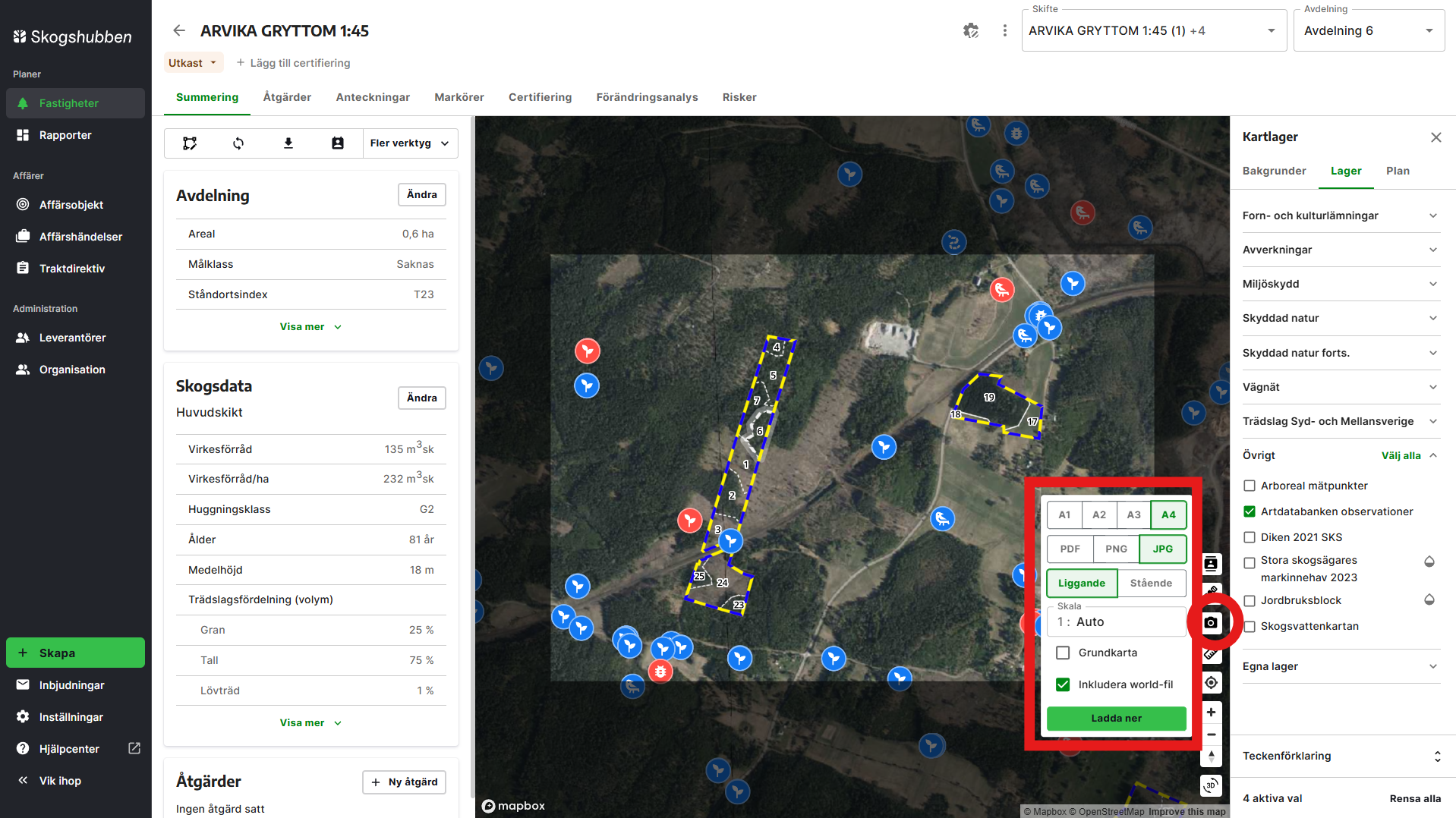The image size is (1456, 818).
Task: Enable the Diken 2021 SKS layer
Action: [1250, 537]
